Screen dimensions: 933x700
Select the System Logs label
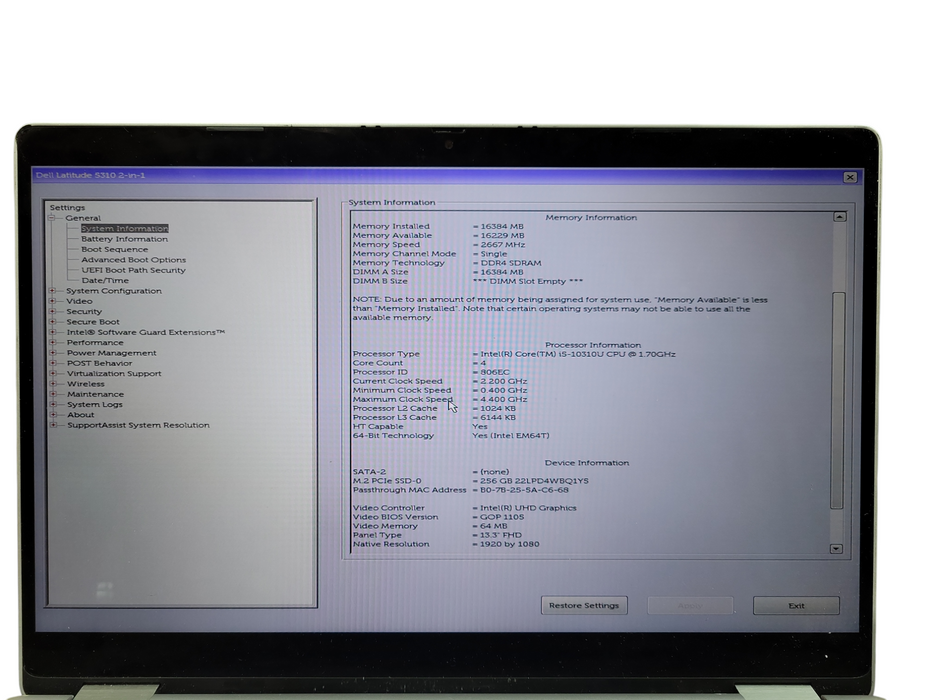[95, 404]
